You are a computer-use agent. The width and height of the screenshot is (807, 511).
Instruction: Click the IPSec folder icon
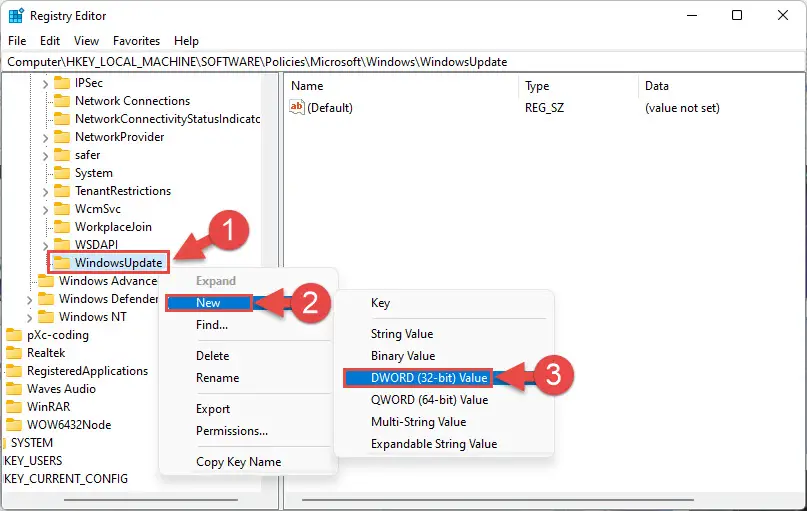[x=62, y=83]
